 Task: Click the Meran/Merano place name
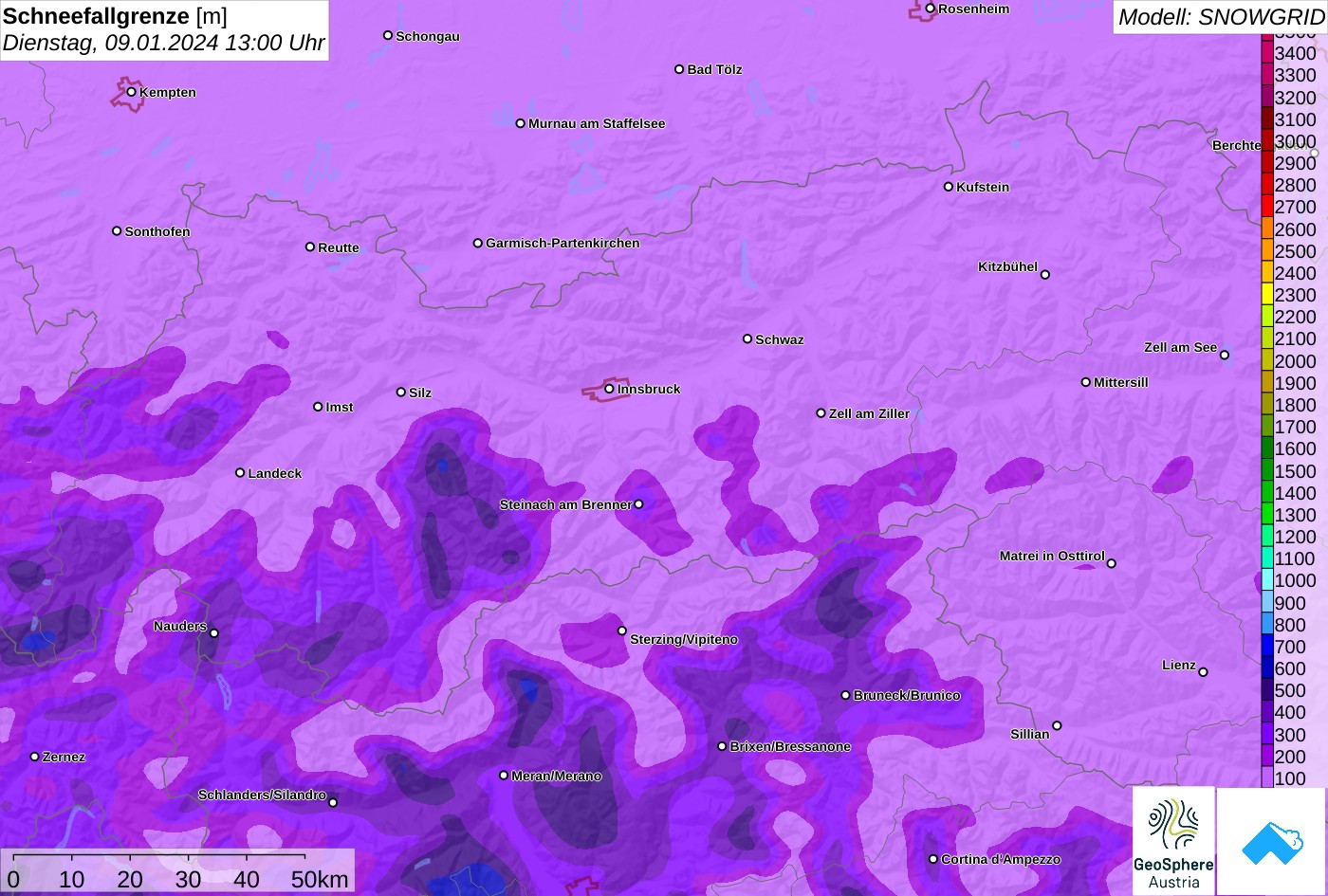557,776
